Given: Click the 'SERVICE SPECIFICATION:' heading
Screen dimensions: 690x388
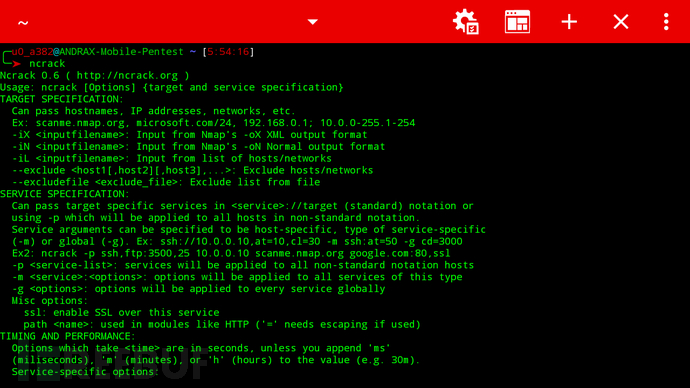Looking at the screenshot, I should click(65, 194).
